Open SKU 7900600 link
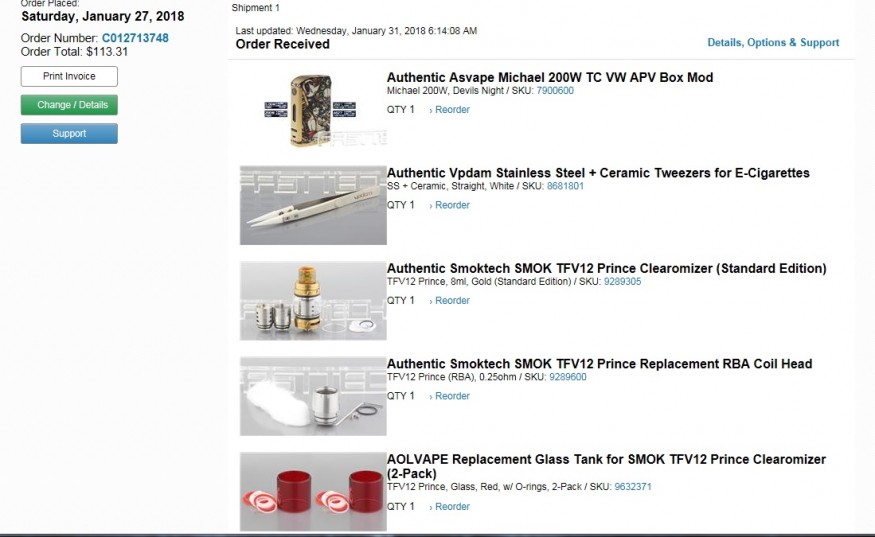This screenshot has height=537, width=875. click(555, 90)
